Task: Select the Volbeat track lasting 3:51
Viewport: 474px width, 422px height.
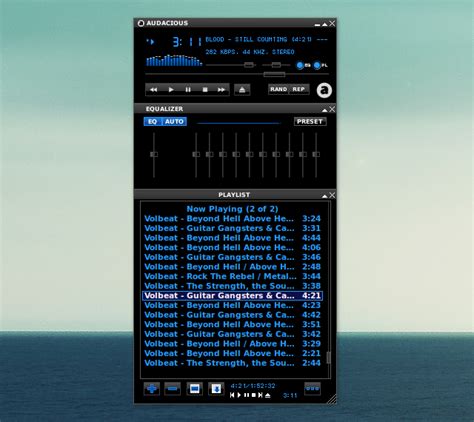Action: [232, 325]
